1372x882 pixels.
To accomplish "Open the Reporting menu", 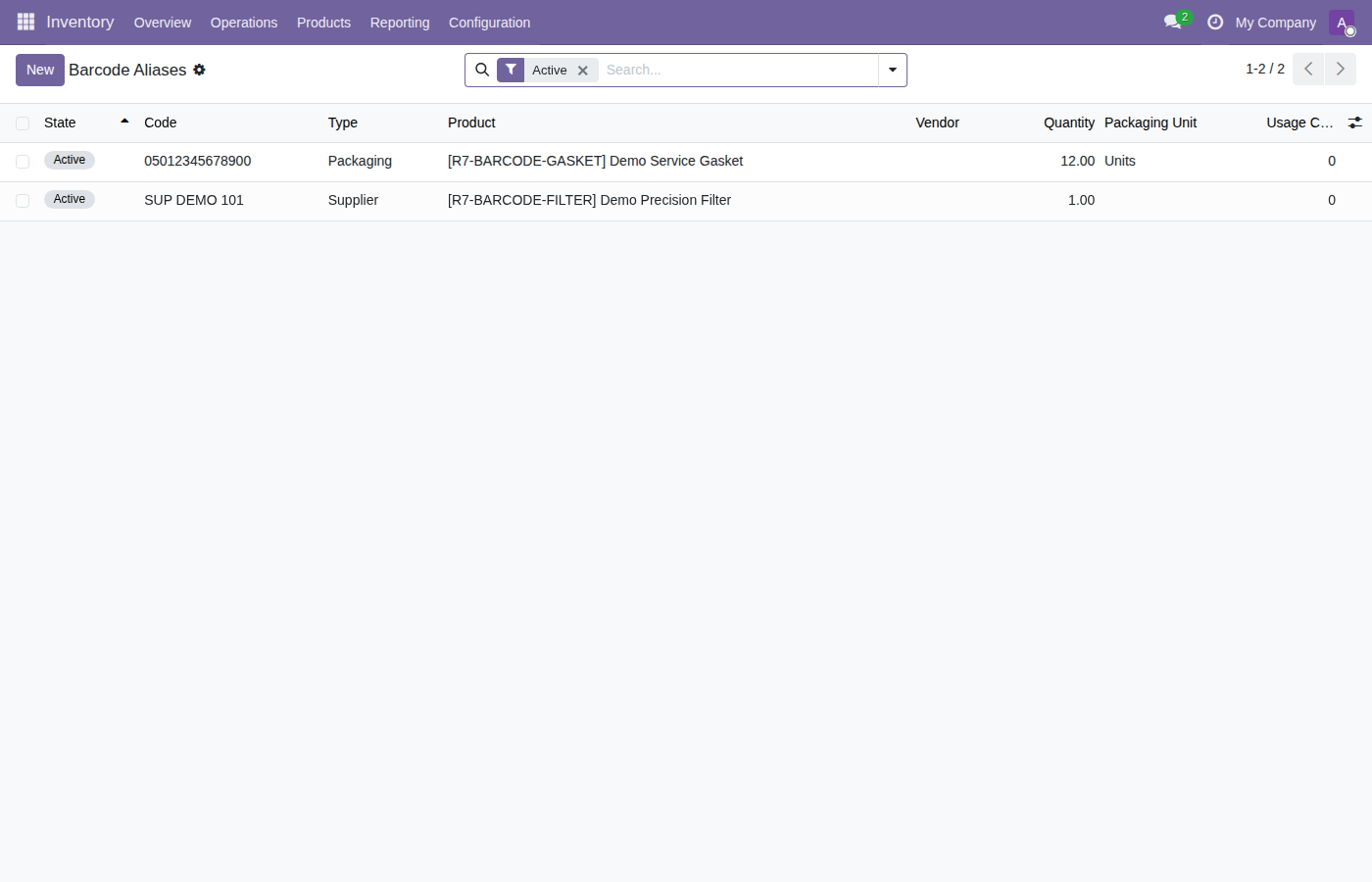I will 400,23.
